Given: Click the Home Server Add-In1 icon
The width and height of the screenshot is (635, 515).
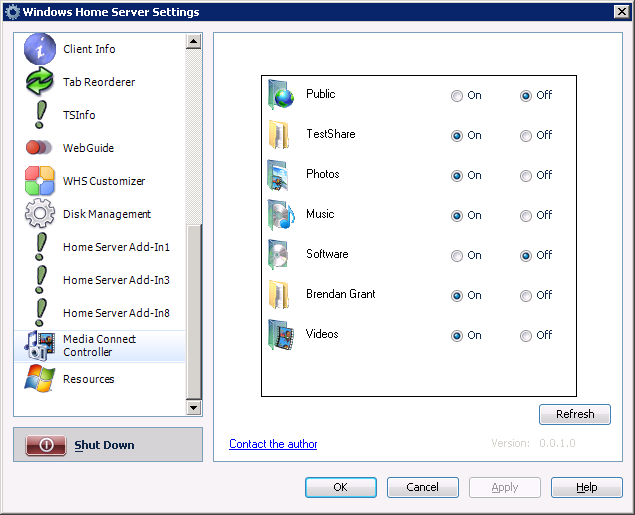Looking at the screenshot, I should pos(40,247).
